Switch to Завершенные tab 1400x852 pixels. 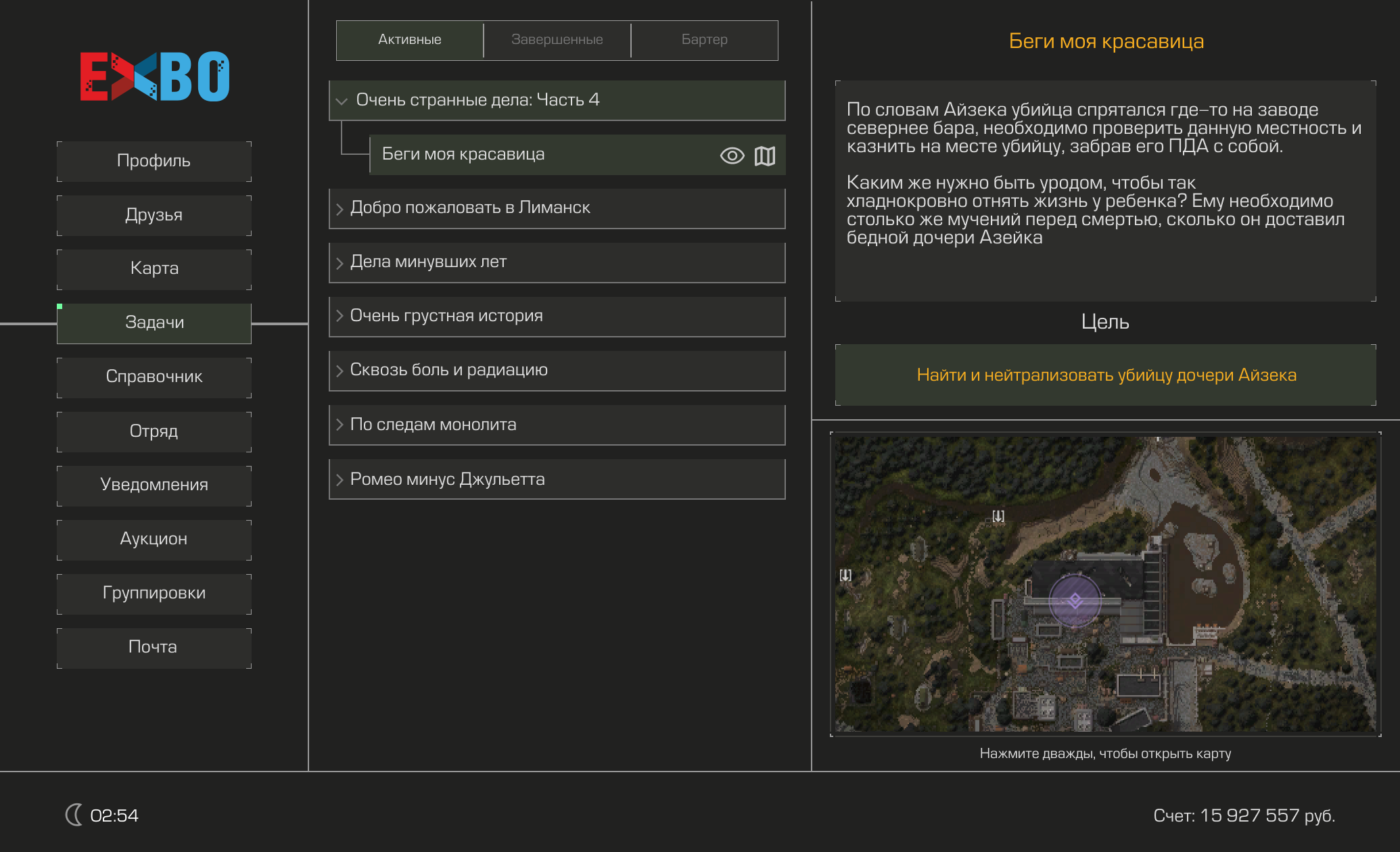(557, 40)
